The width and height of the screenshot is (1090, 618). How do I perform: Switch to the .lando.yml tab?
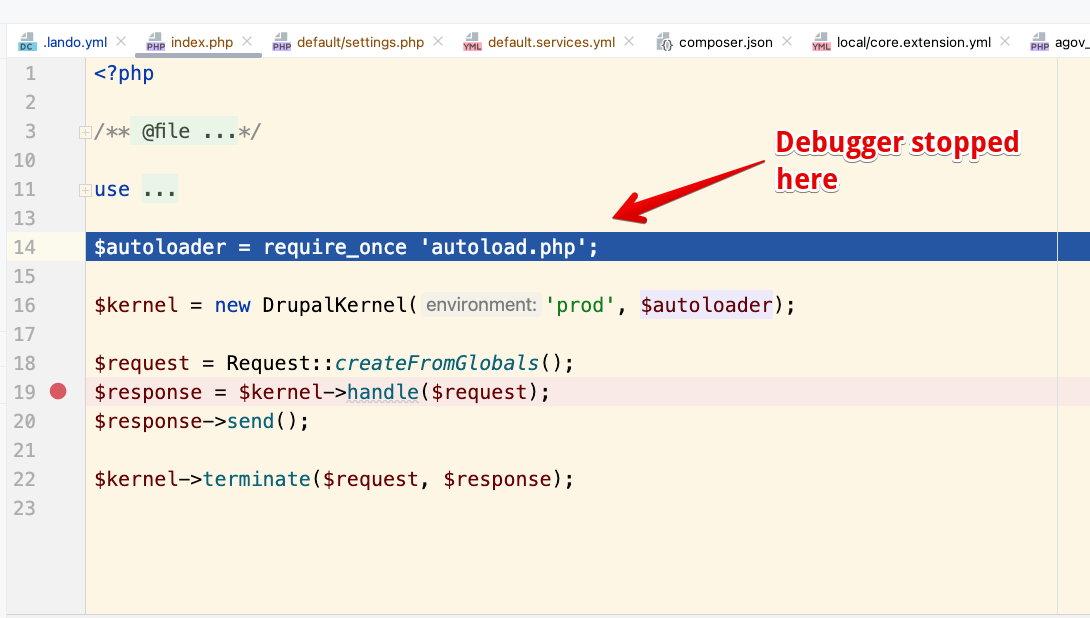tap(75, 42)
